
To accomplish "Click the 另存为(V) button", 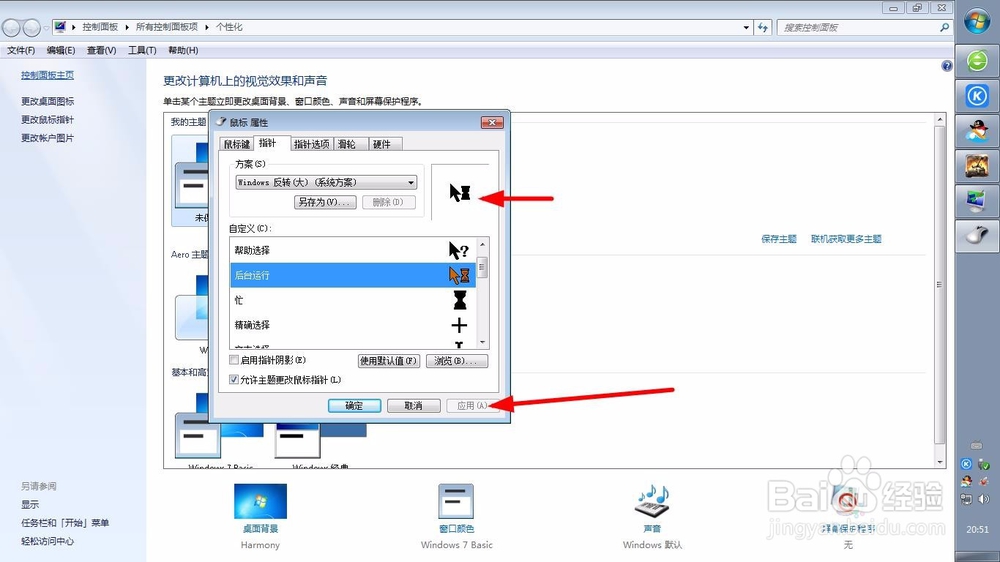I will click(325, 202).
